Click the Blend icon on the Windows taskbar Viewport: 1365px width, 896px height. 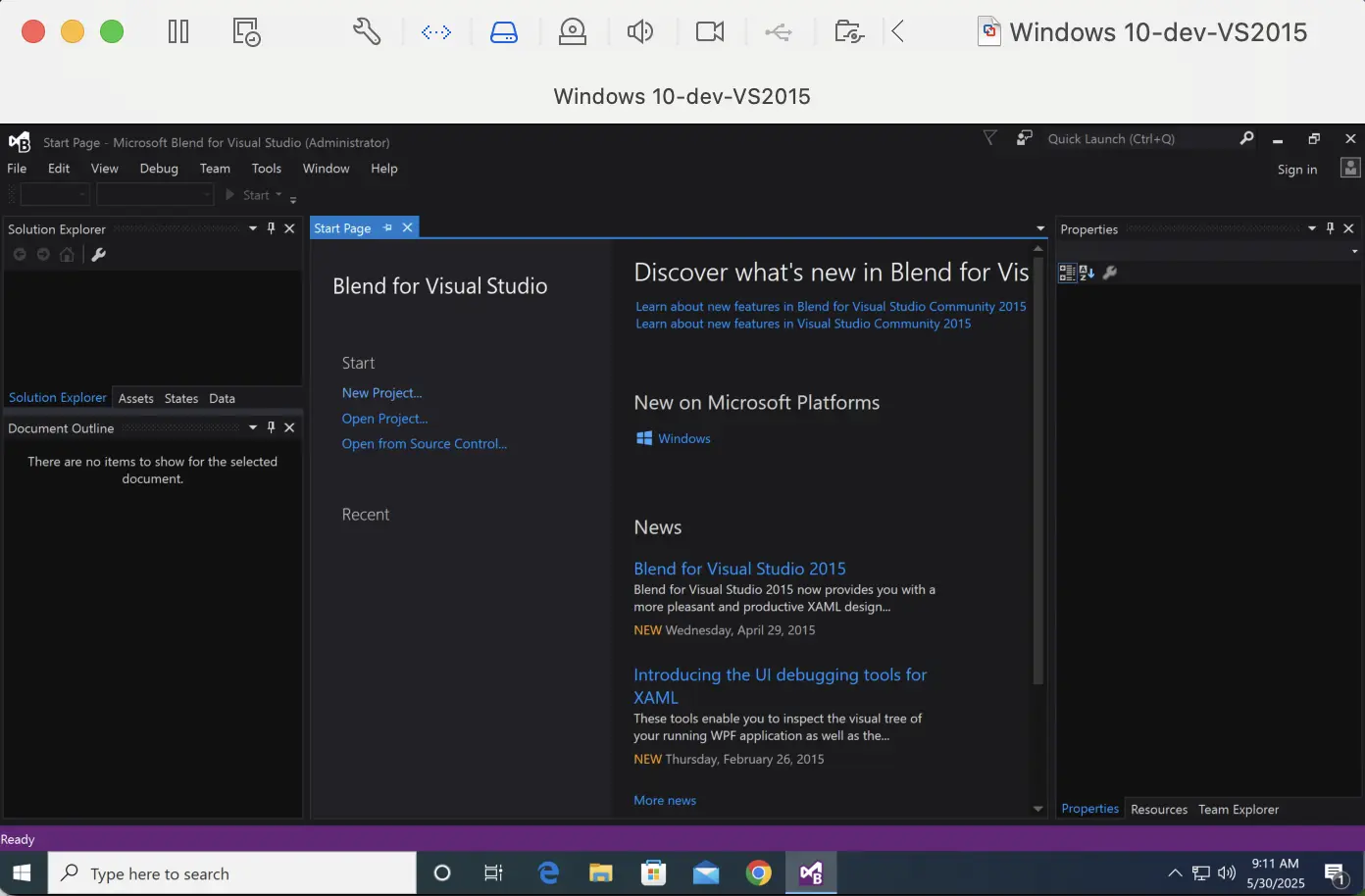pyautogui.click(x=811, y=872)
